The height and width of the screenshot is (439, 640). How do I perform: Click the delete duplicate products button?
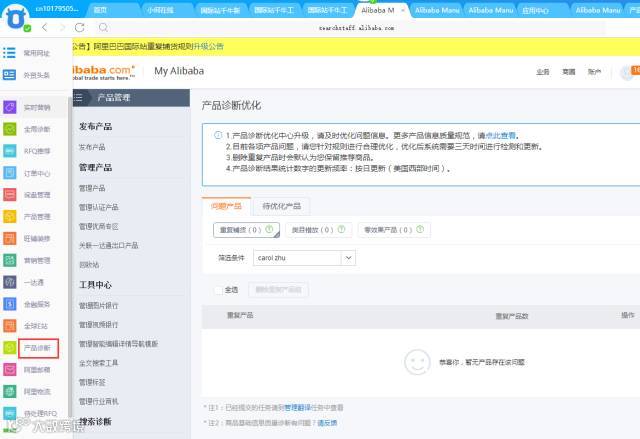pyautogui.click(x=278, y=290)
